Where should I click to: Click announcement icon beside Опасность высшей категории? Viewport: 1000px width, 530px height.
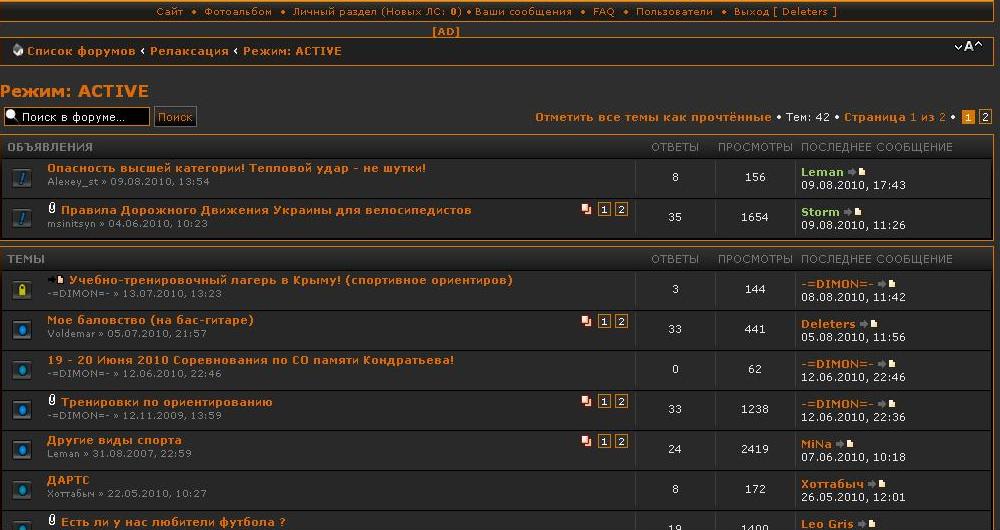coord(22,178)
